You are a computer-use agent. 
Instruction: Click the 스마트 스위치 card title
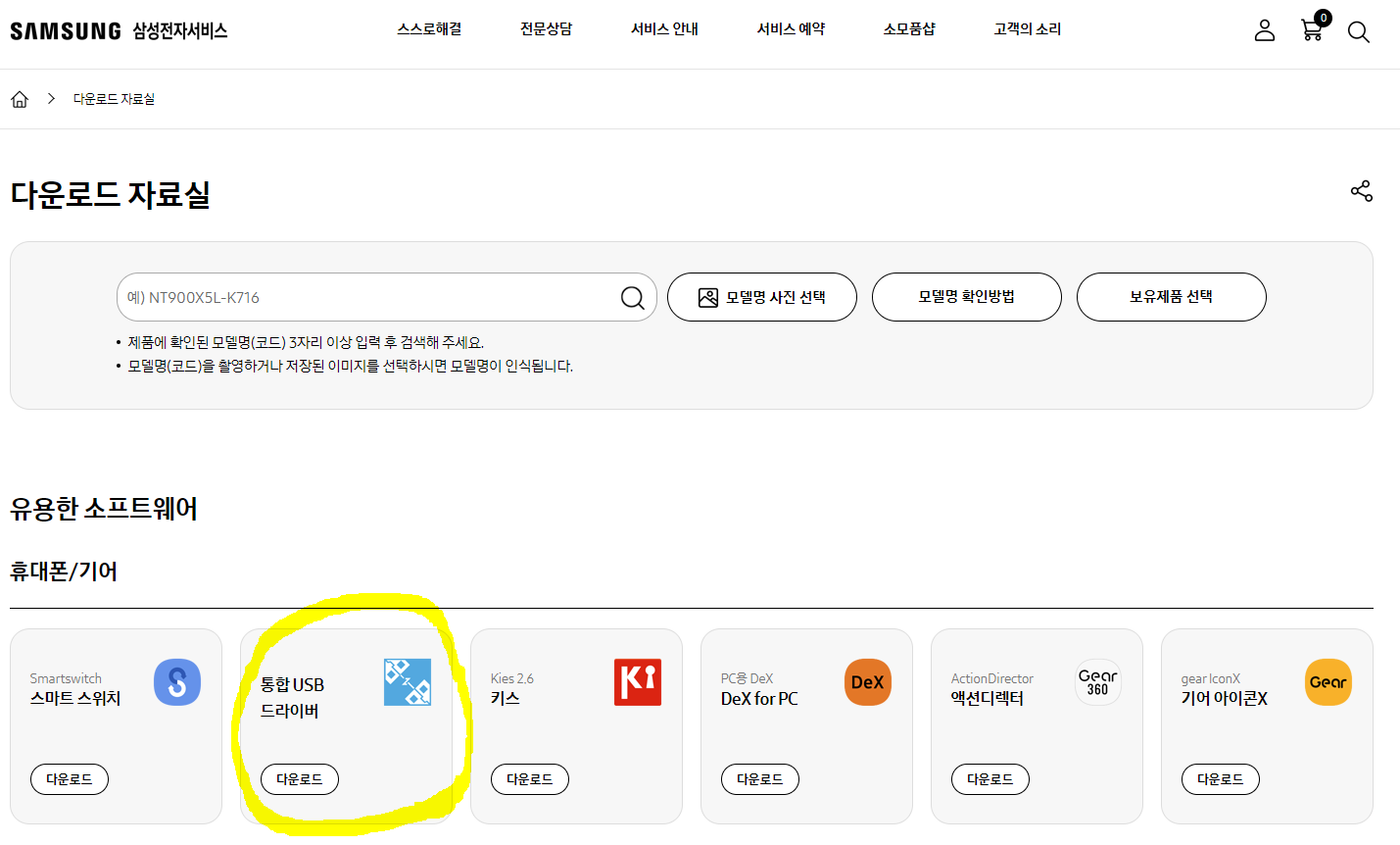coord(75,699)
